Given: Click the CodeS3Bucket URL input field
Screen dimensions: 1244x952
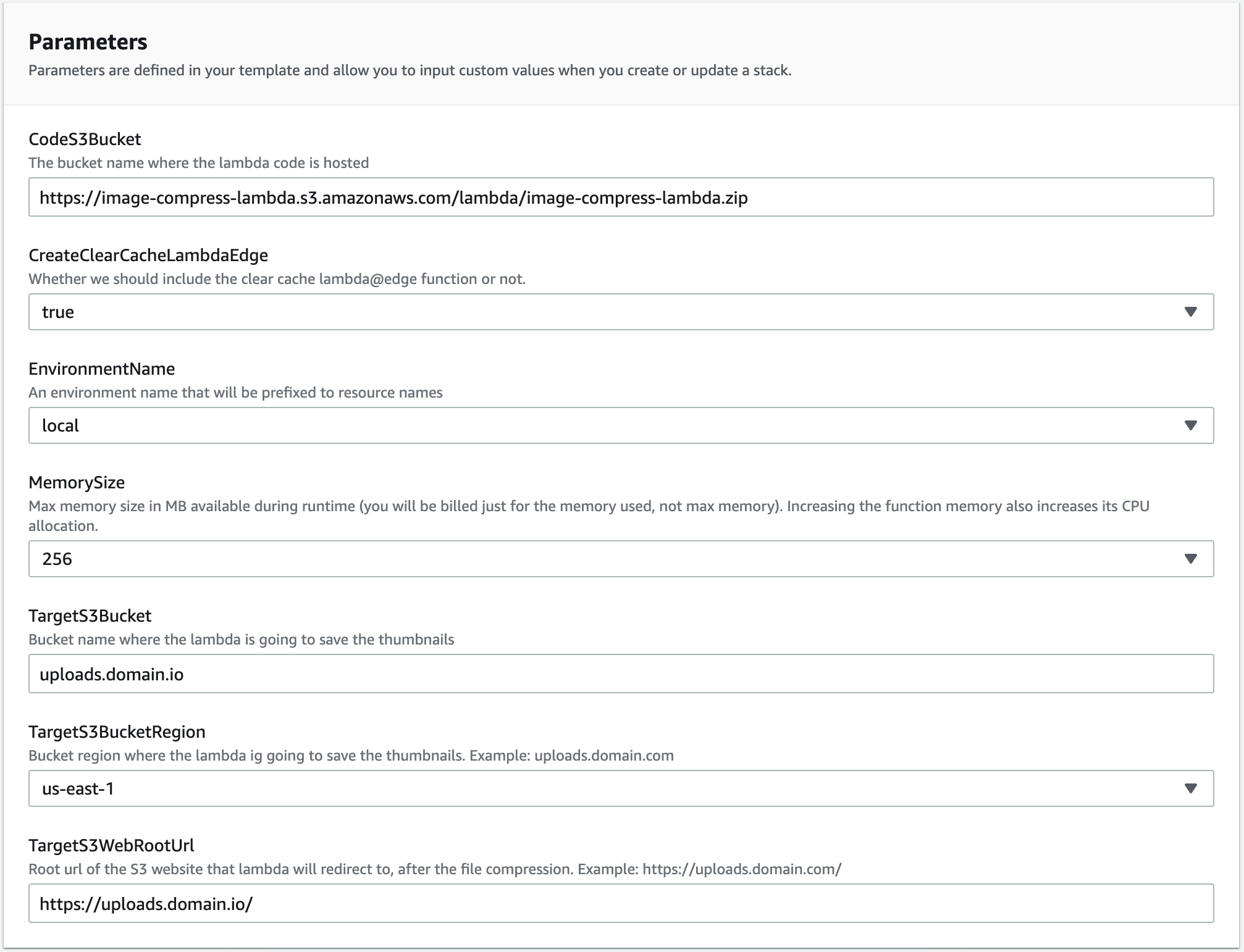Looking at the screenshot, I should (x=621, y=198).
